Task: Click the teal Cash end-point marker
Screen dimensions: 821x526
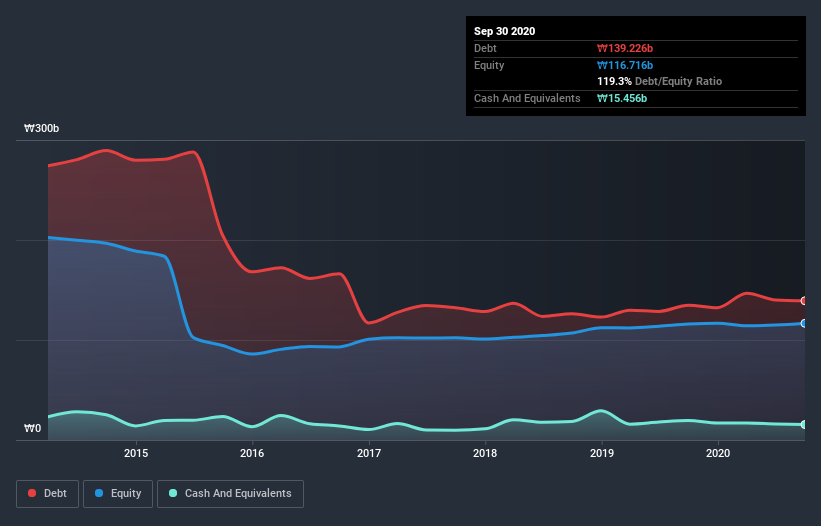Action: click(804, 424)
